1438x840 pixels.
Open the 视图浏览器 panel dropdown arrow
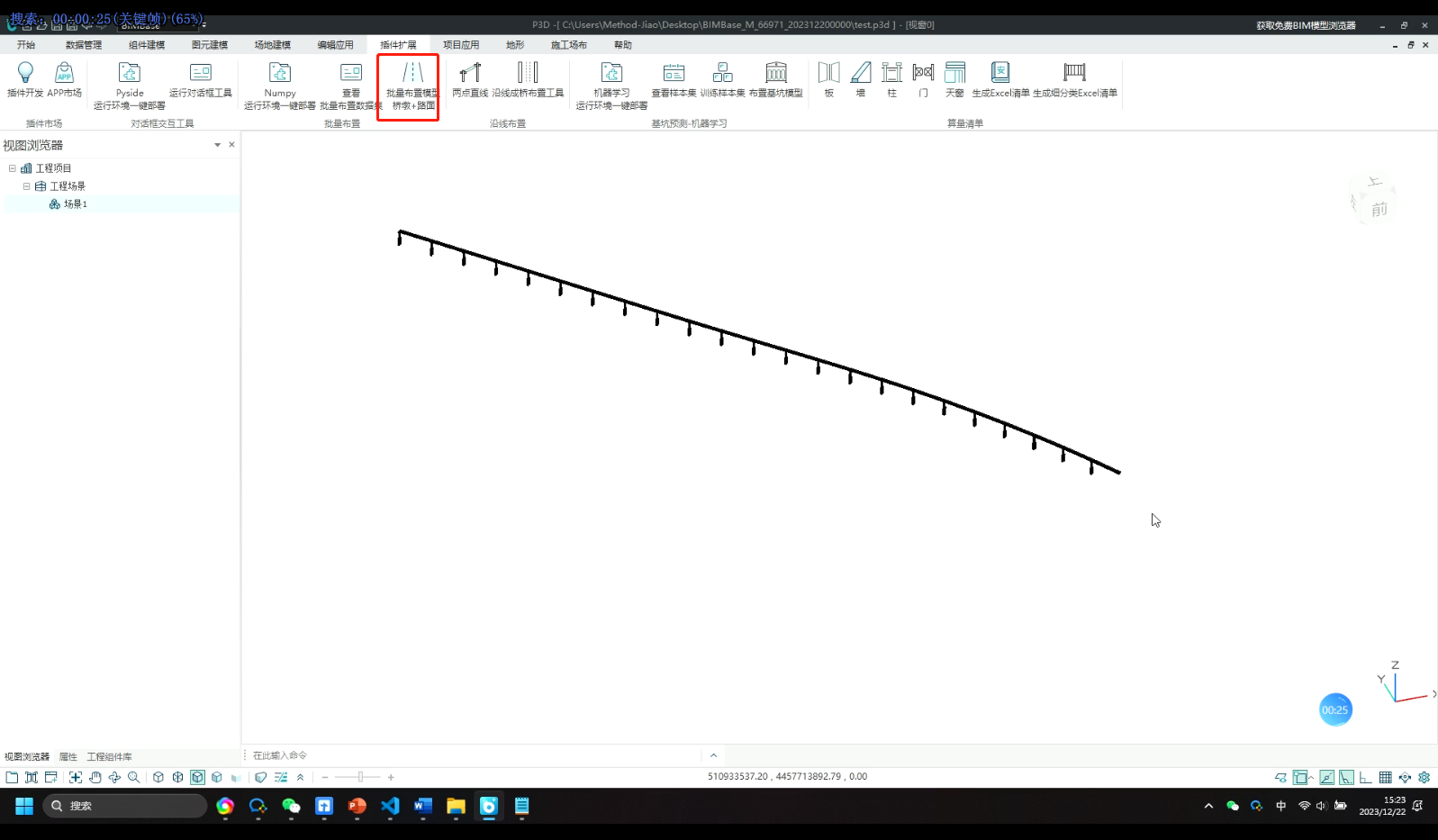click(217, 145)
